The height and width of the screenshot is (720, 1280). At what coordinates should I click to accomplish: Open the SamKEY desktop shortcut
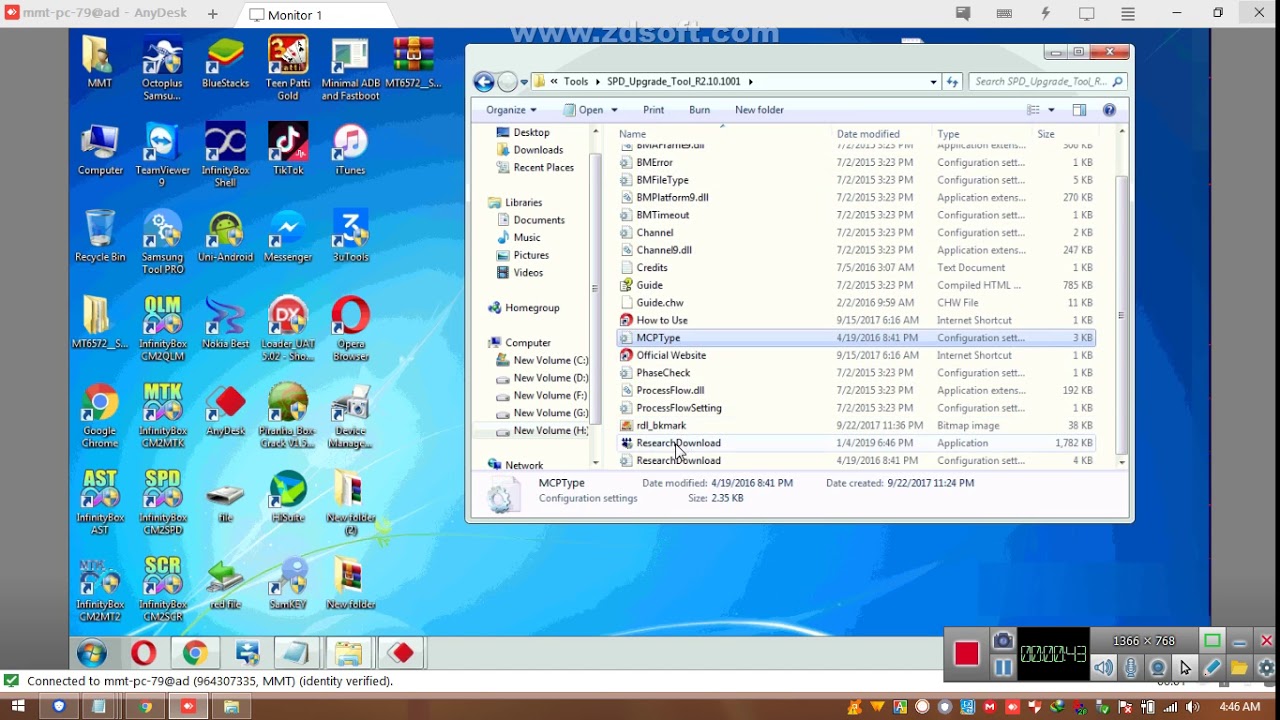(x=288, y=584)
